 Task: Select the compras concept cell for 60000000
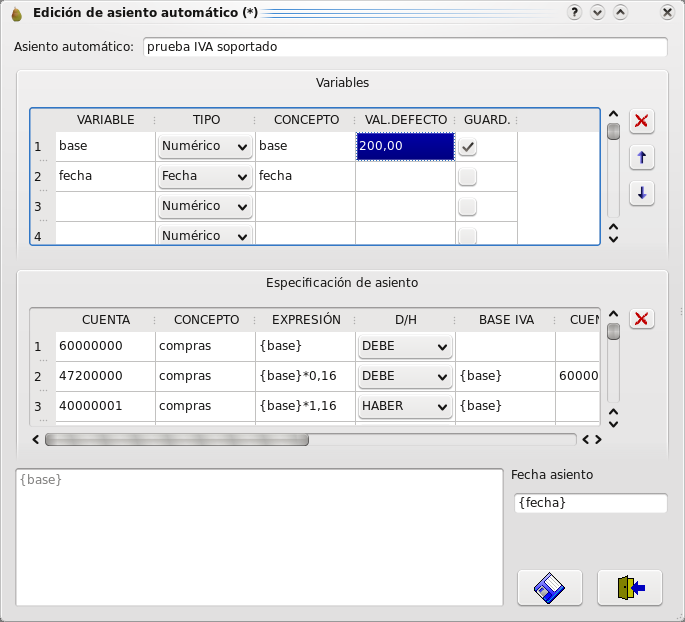[205, 346]
